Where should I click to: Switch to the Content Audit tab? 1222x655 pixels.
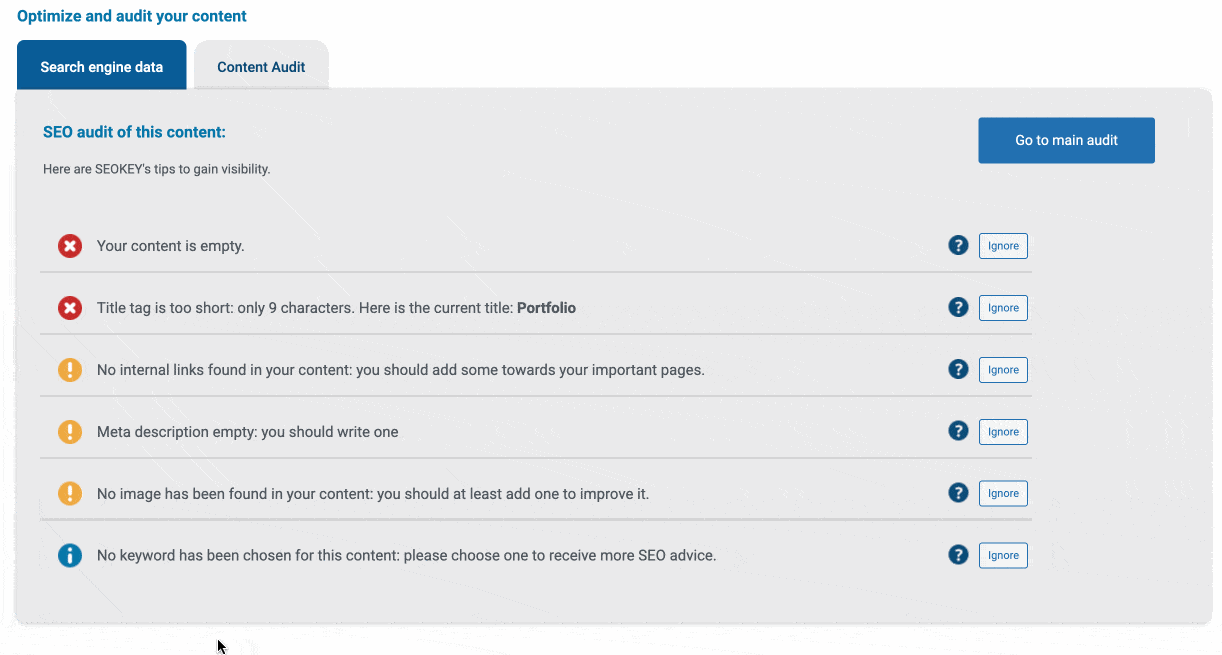(261, 66)
